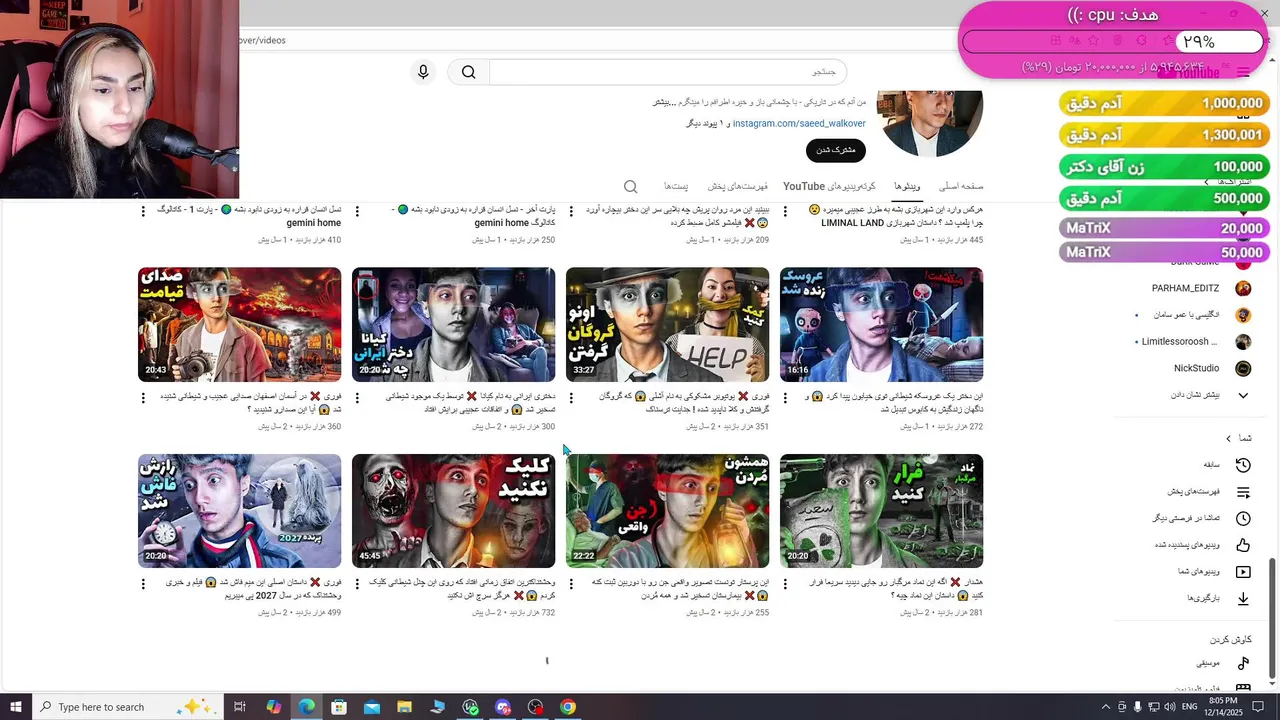The height and width of the screenshot is (720, 1280).
Task: Open Watch Later clock icon in sidebar
Action: (1243, 519)
